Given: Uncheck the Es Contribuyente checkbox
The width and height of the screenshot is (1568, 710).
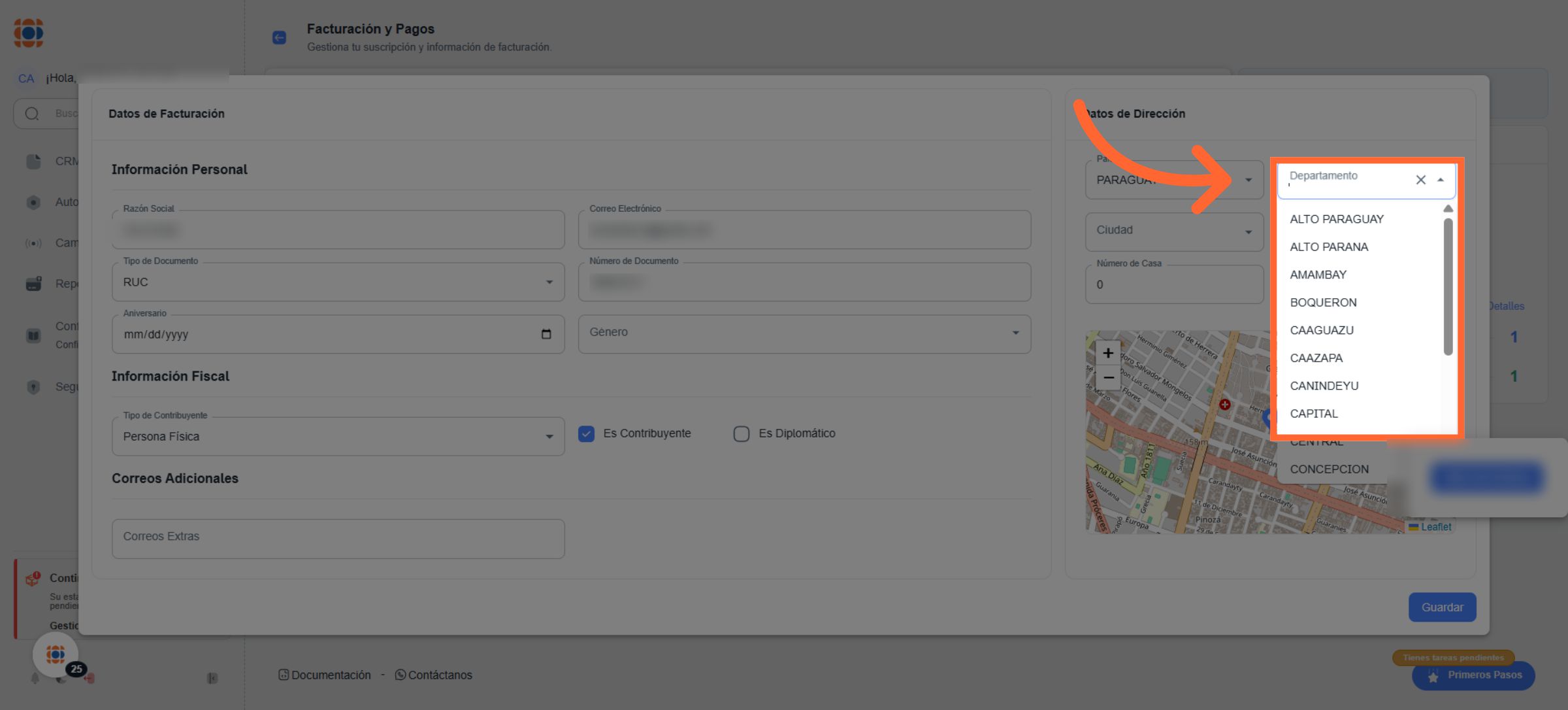Looking at the screenshot, I should [586, 433].
